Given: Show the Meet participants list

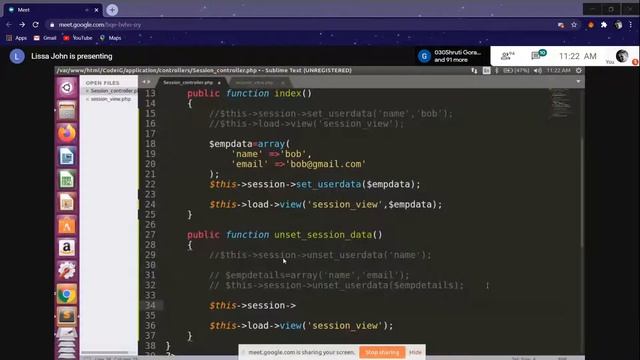Looking at the screenshot, I should click(x=507, y=56).
